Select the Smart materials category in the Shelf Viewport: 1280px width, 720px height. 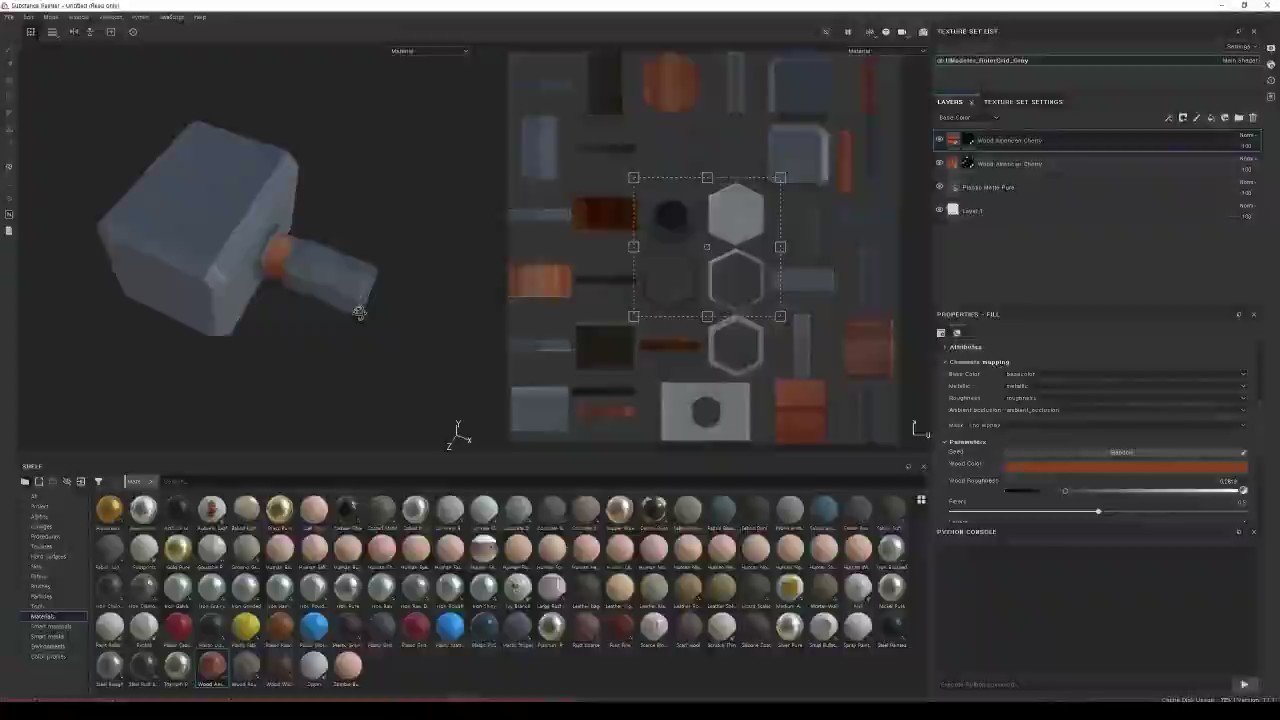(x=51, y=626)
